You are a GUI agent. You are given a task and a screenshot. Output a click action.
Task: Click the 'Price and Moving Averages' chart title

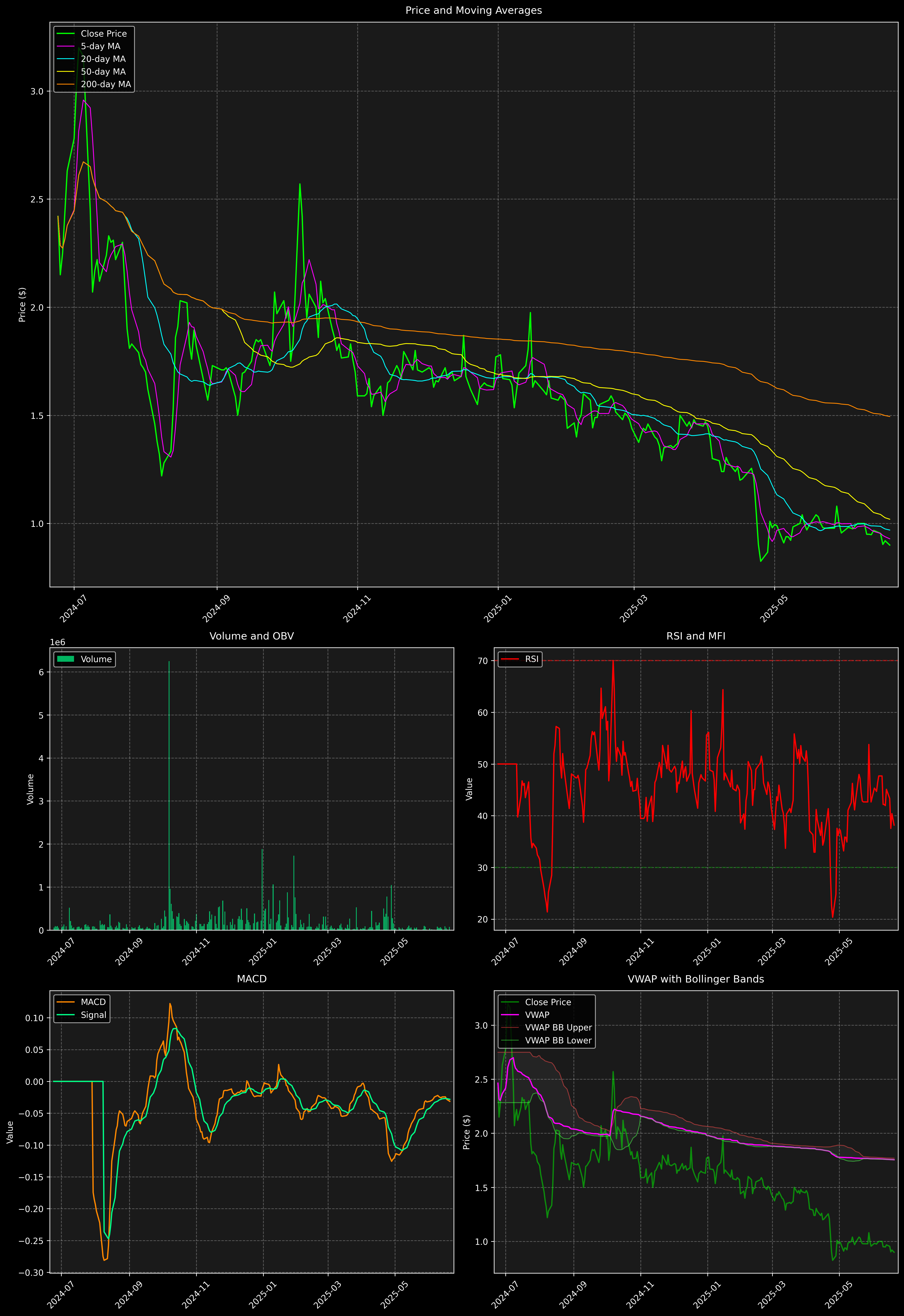pyautogui.click(x=473, y=10)
